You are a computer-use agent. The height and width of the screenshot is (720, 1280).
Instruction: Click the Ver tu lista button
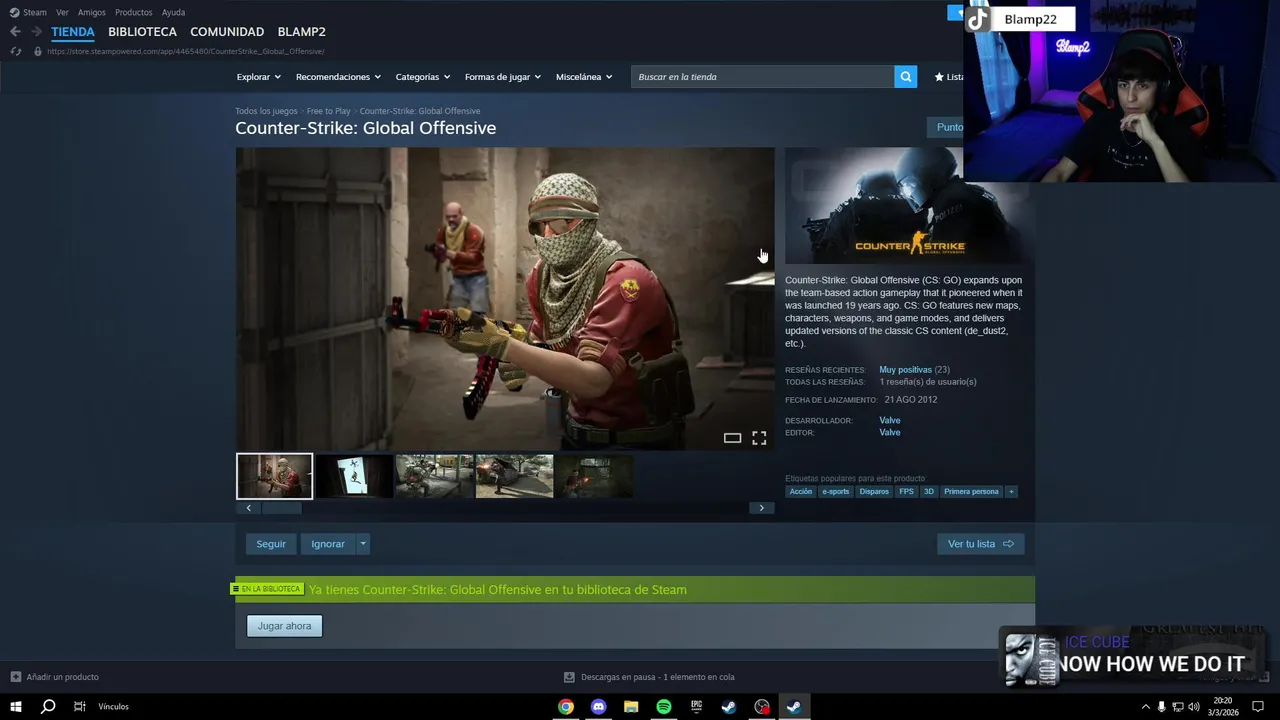980,544
